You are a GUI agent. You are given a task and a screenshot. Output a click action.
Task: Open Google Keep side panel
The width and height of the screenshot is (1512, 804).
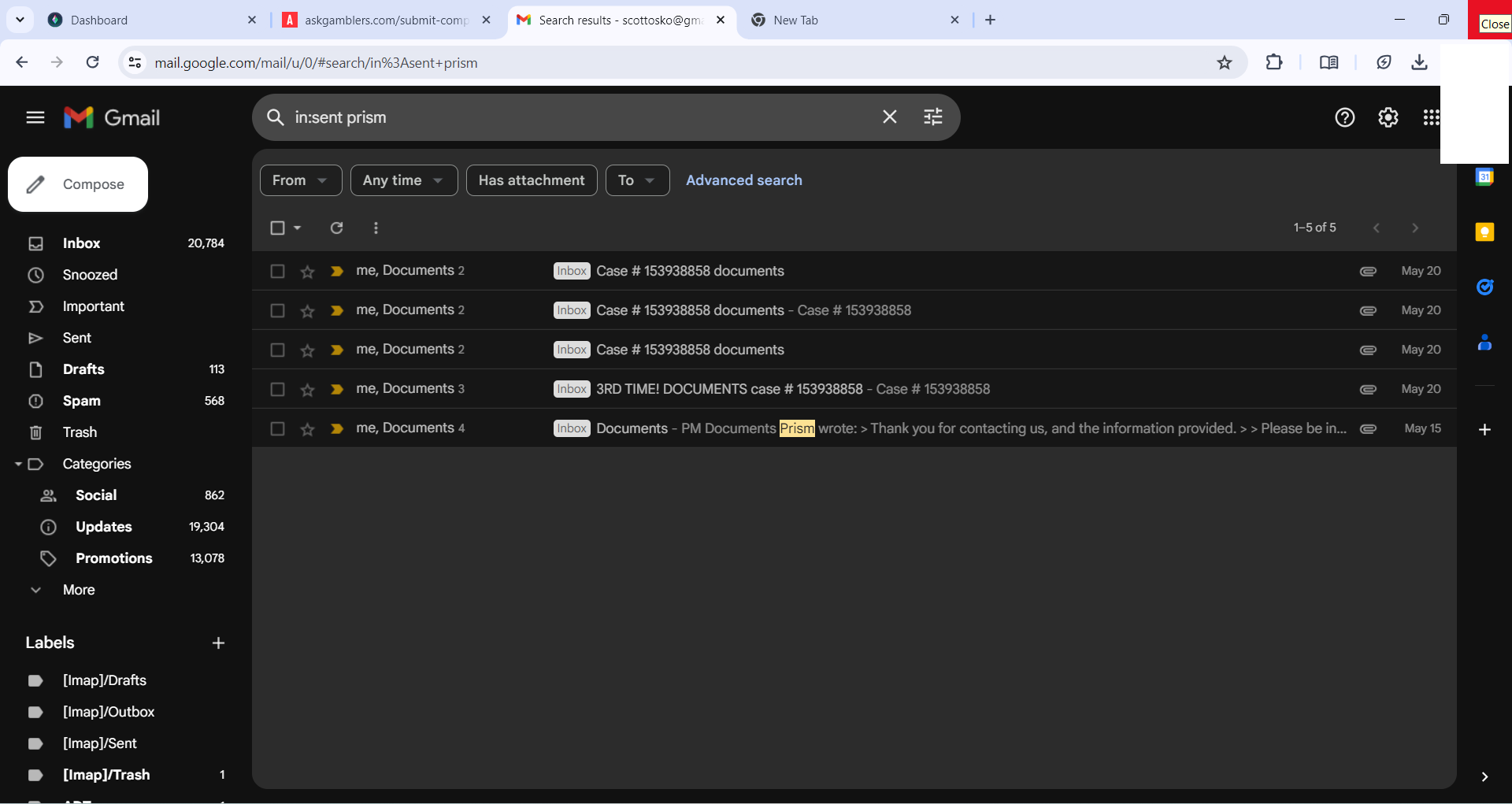1484,232
